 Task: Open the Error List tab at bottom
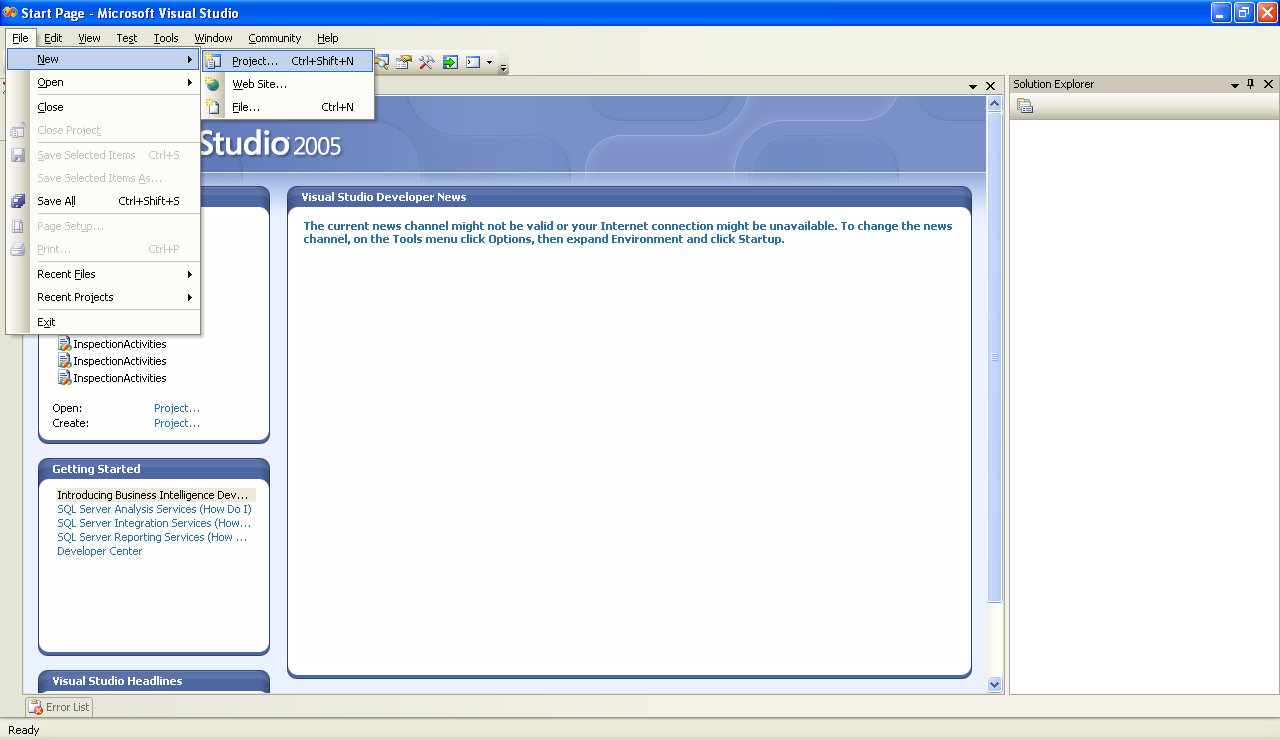(59, 707)
